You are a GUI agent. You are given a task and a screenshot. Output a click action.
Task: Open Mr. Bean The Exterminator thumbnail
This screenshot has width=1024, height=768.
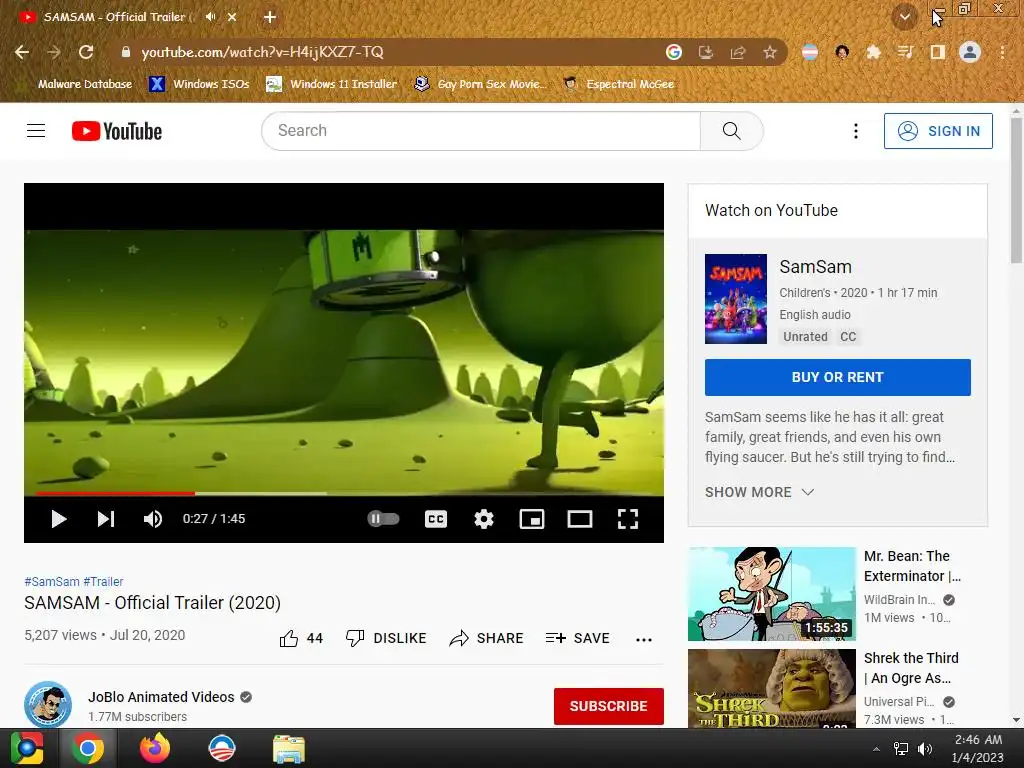point(771,594)
